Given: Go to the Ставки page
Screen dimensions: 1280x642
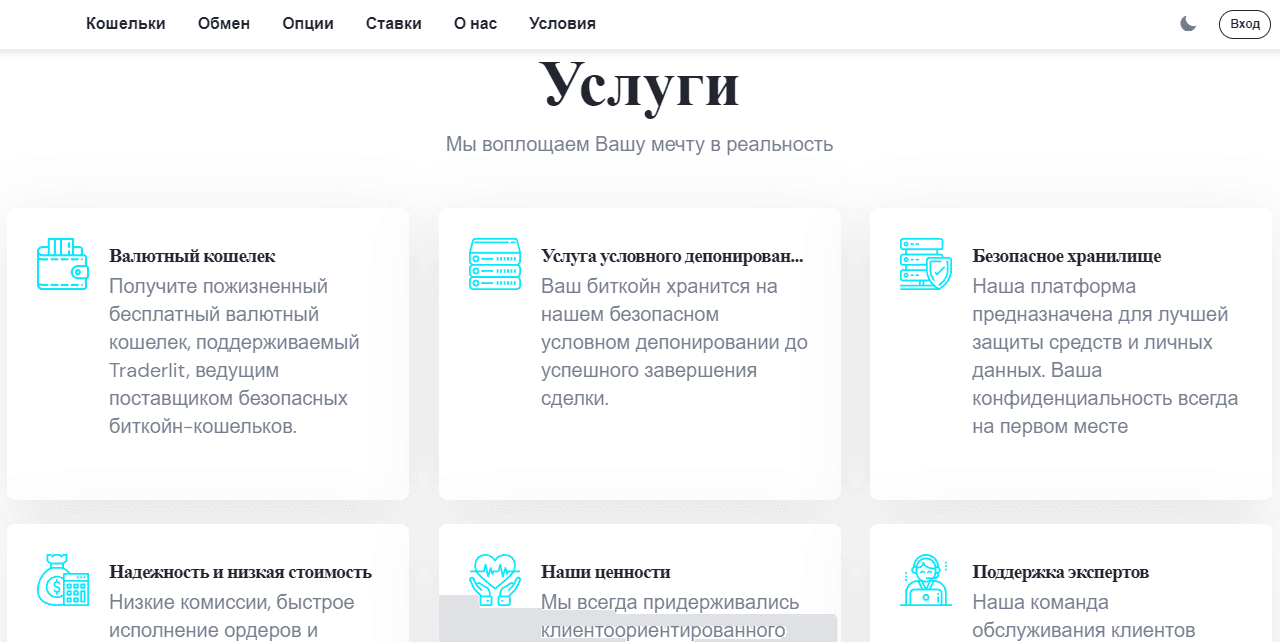Looking at the screenshot, I should pos(393,23).
